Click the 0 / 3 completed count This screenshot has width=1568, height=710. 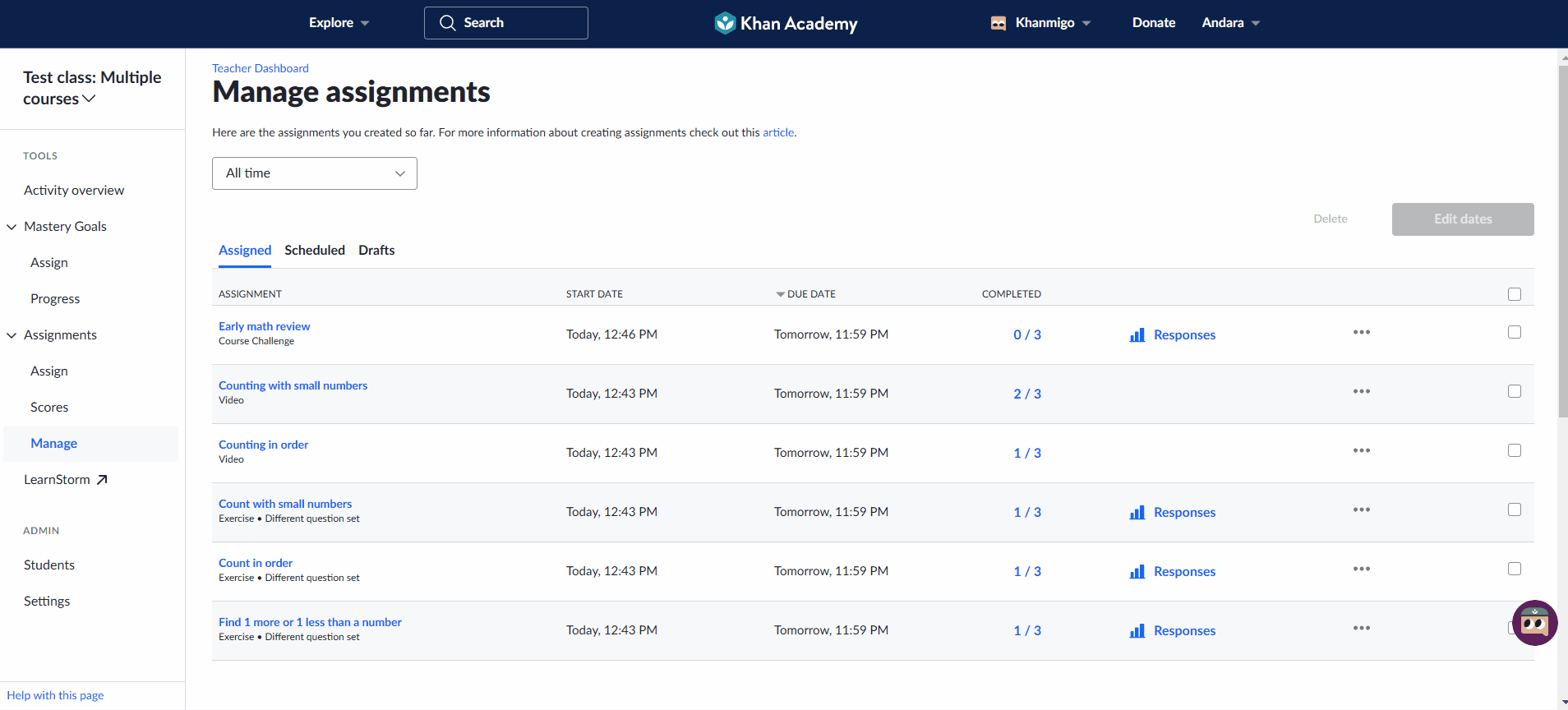1027,335
